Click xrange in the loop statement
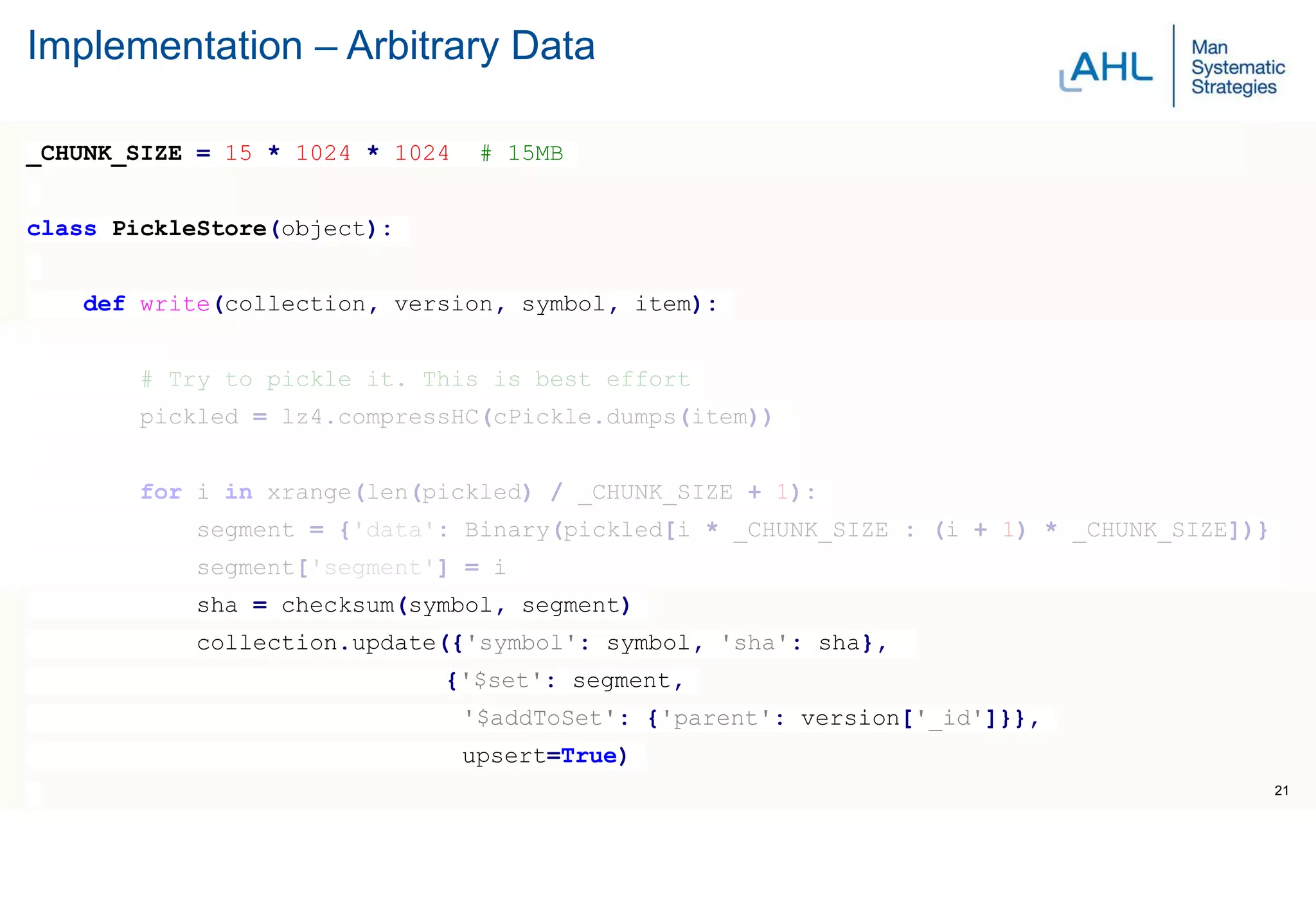The image size is (1316, 911). click(309, 492)
